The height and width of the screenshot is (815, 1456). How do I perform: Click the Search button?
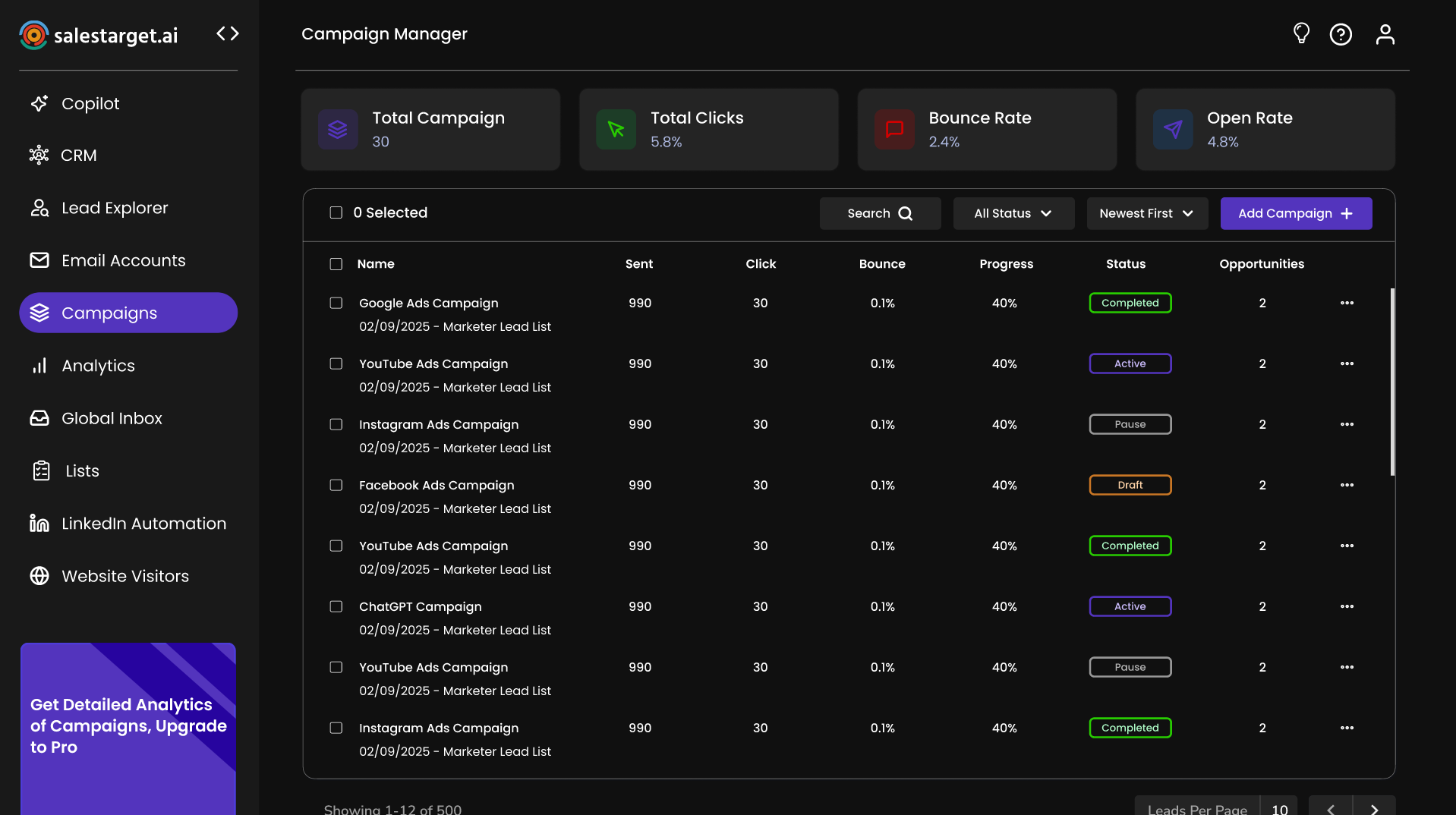pos(880,213)
